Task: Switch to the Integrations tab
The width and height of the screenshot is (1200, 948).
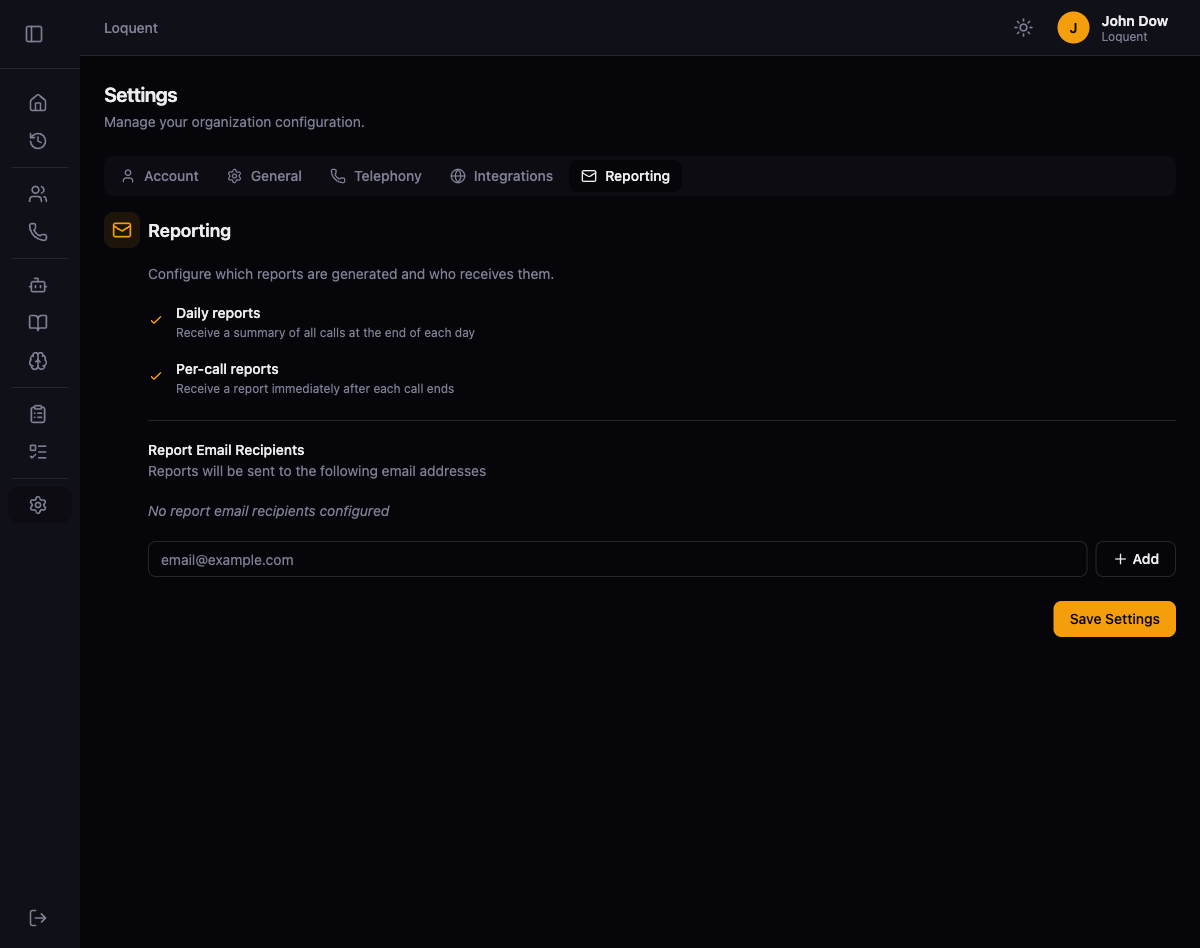Action: coord(501,176)
